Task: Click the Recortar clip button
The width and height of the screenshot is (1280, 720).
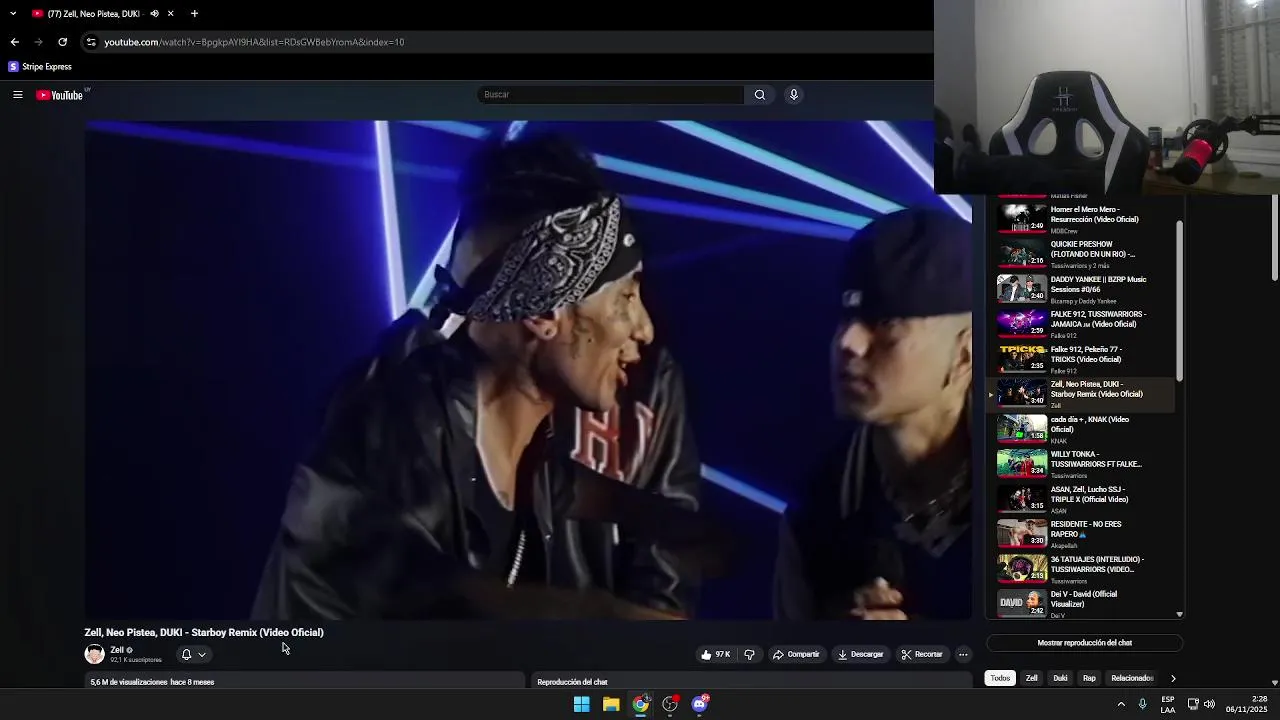Action: coord(922,655)
